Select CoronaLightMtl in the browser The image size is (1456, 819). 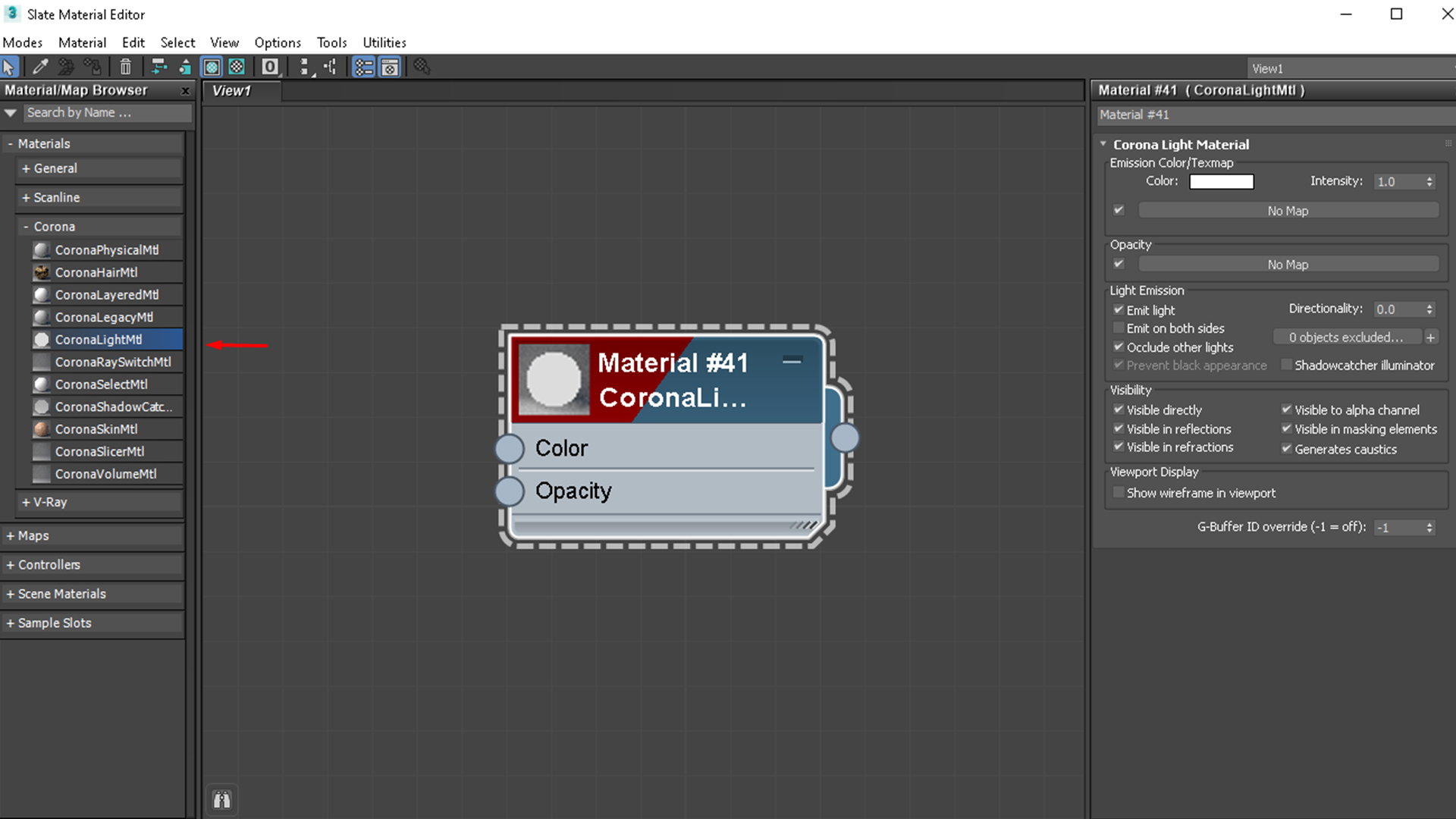(x=107, y=339)
